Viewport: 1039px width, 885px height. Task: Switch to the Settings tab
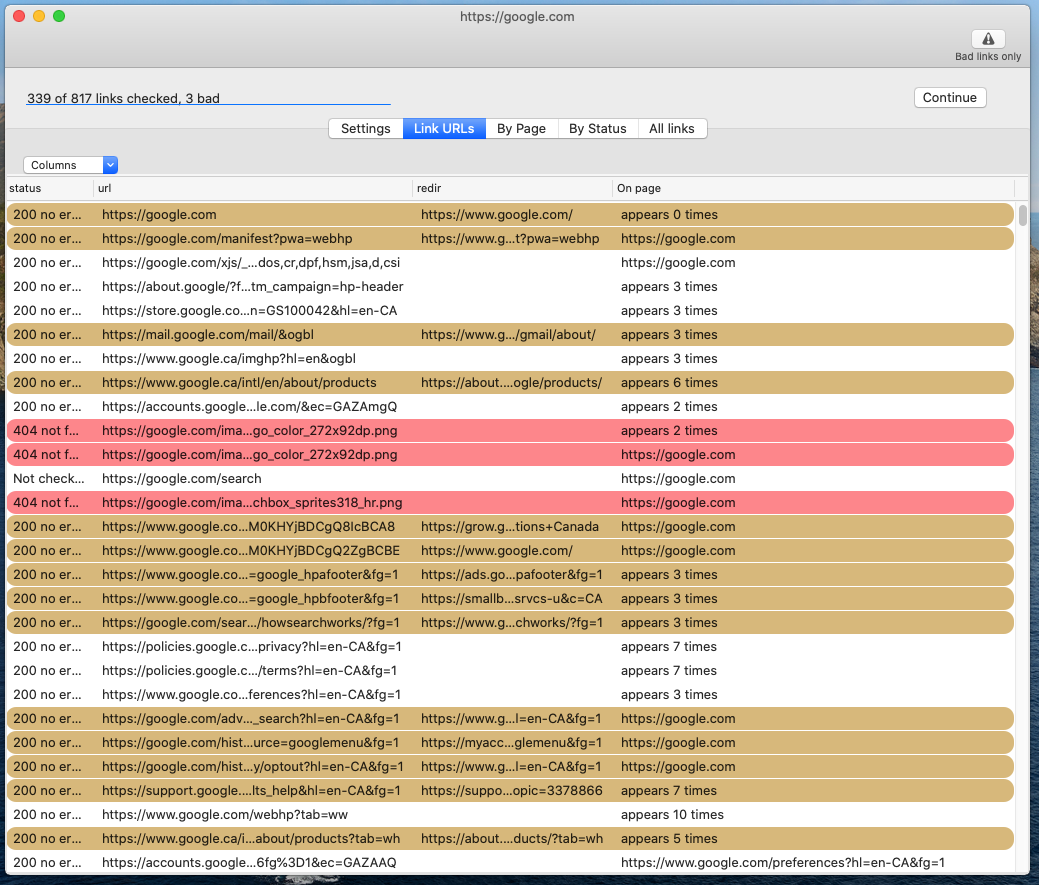tap(366, 129)
